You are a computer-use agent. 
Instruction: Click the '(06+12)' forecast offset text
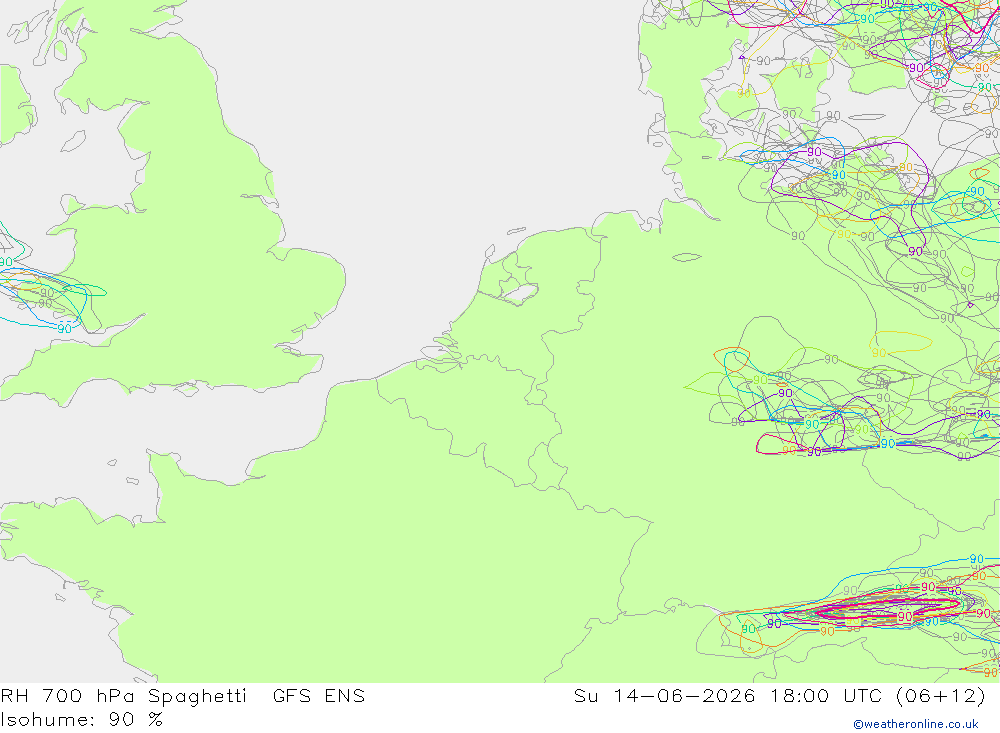coord(941,696)
